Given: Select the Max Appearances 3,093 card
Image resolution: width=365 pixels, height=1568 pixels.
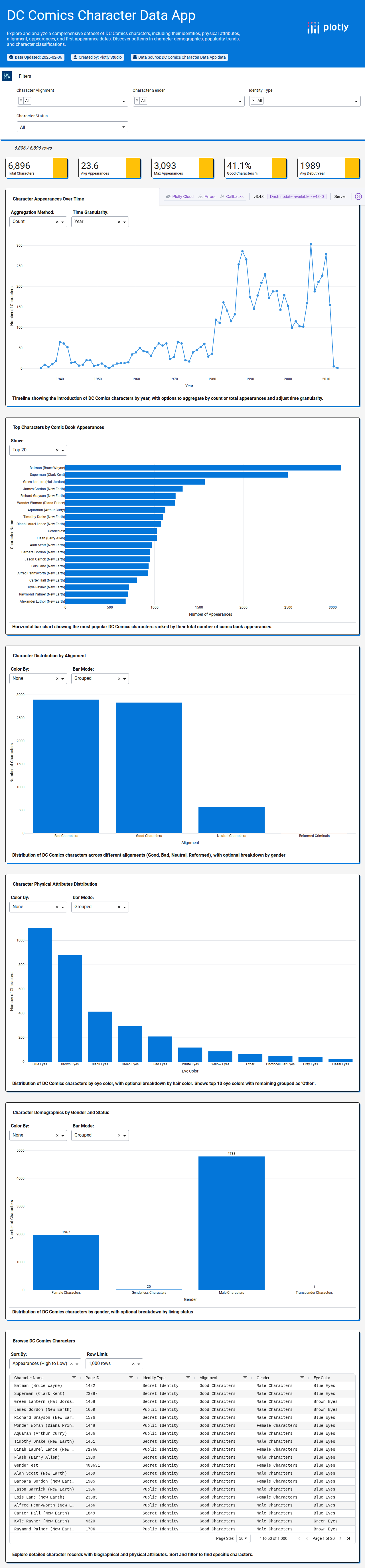Looking at the screenshot, I should point(183,168).
